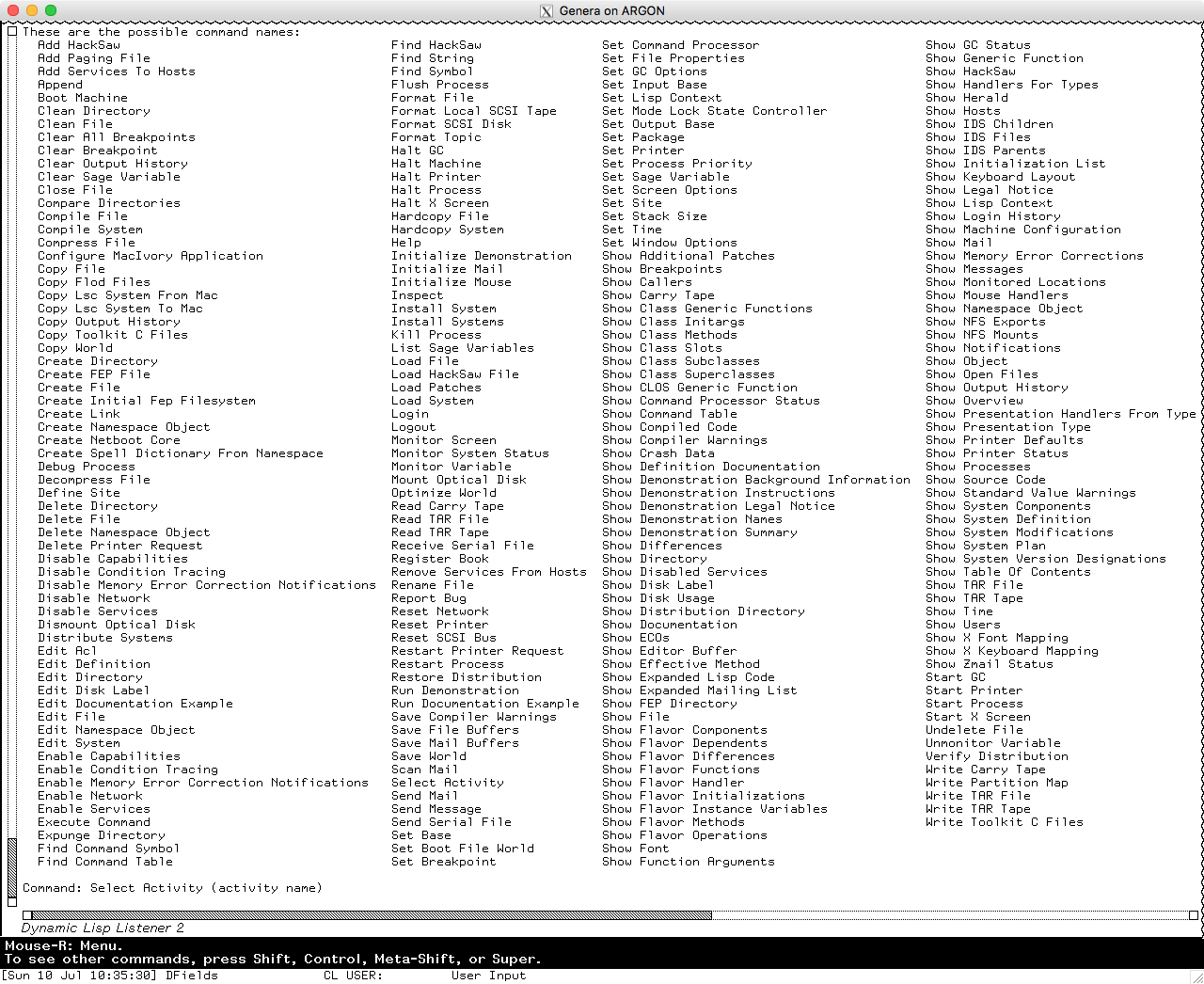This screenshot has height=984, width=1204.
Task: Click the "Logout" command name
Action: 413,426
